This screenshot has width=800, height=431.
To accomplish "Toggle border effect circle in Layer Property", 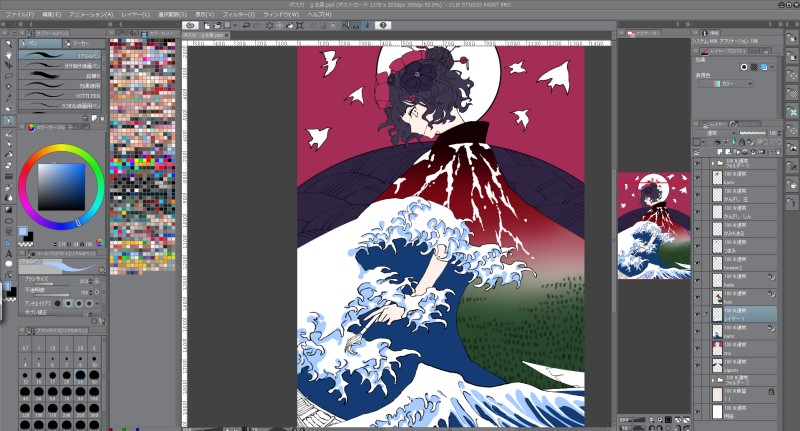I will point(744,67).
